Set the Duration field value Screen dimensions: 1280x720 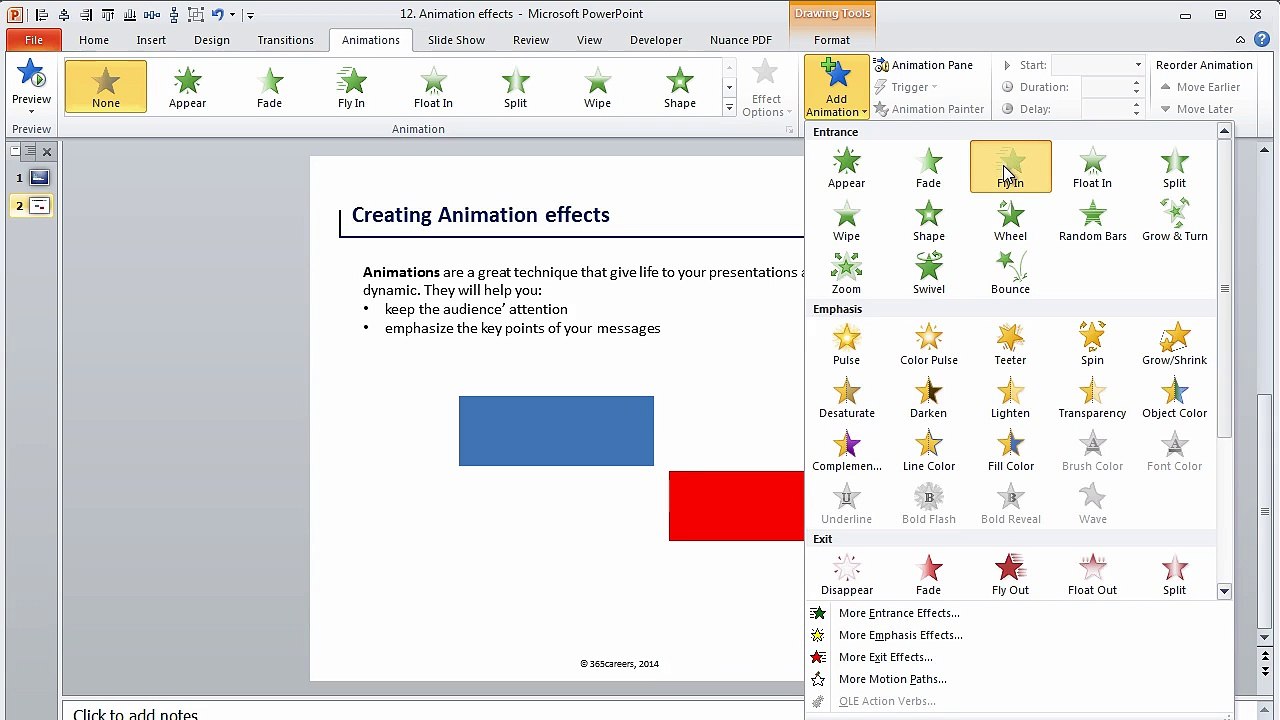[x=1106, y=87]
